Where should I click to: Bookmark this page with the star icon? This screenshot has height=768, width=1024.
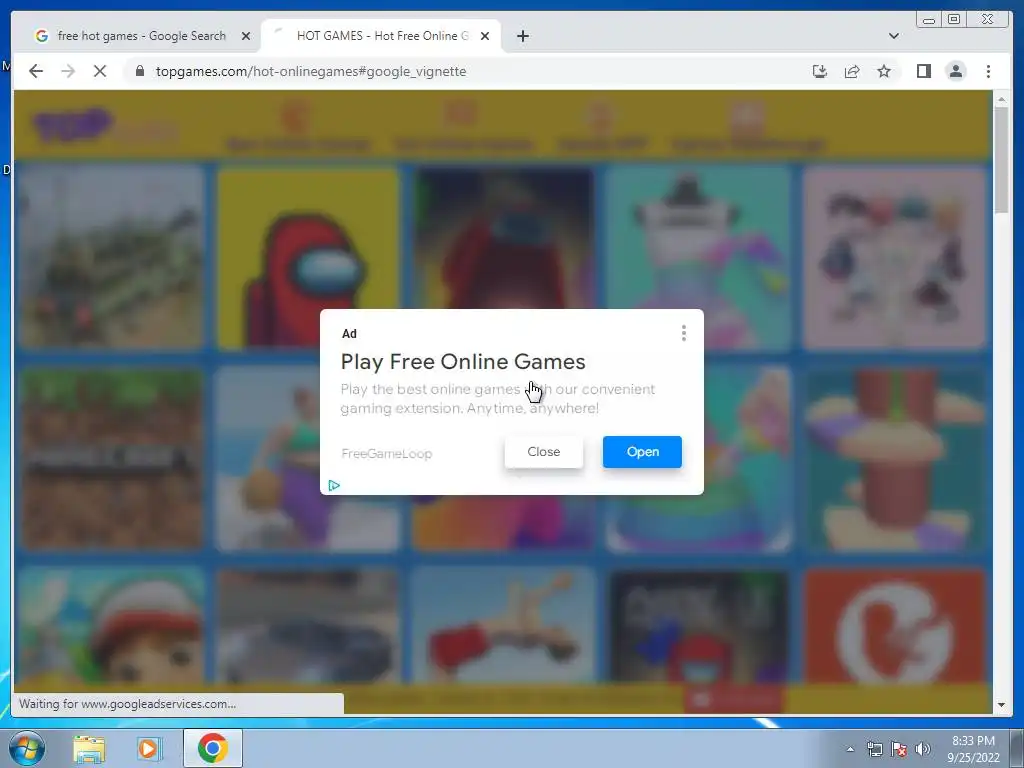pos(884,71)
